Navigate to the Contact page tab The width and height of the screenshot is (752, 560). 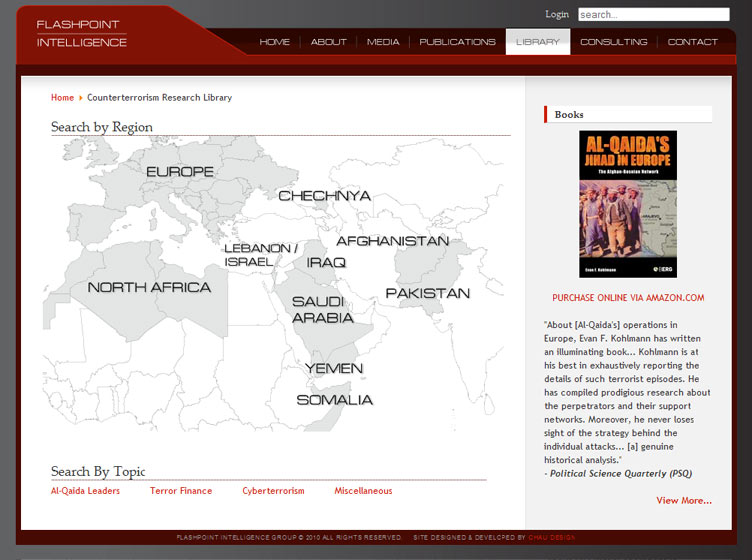point(692,42)
